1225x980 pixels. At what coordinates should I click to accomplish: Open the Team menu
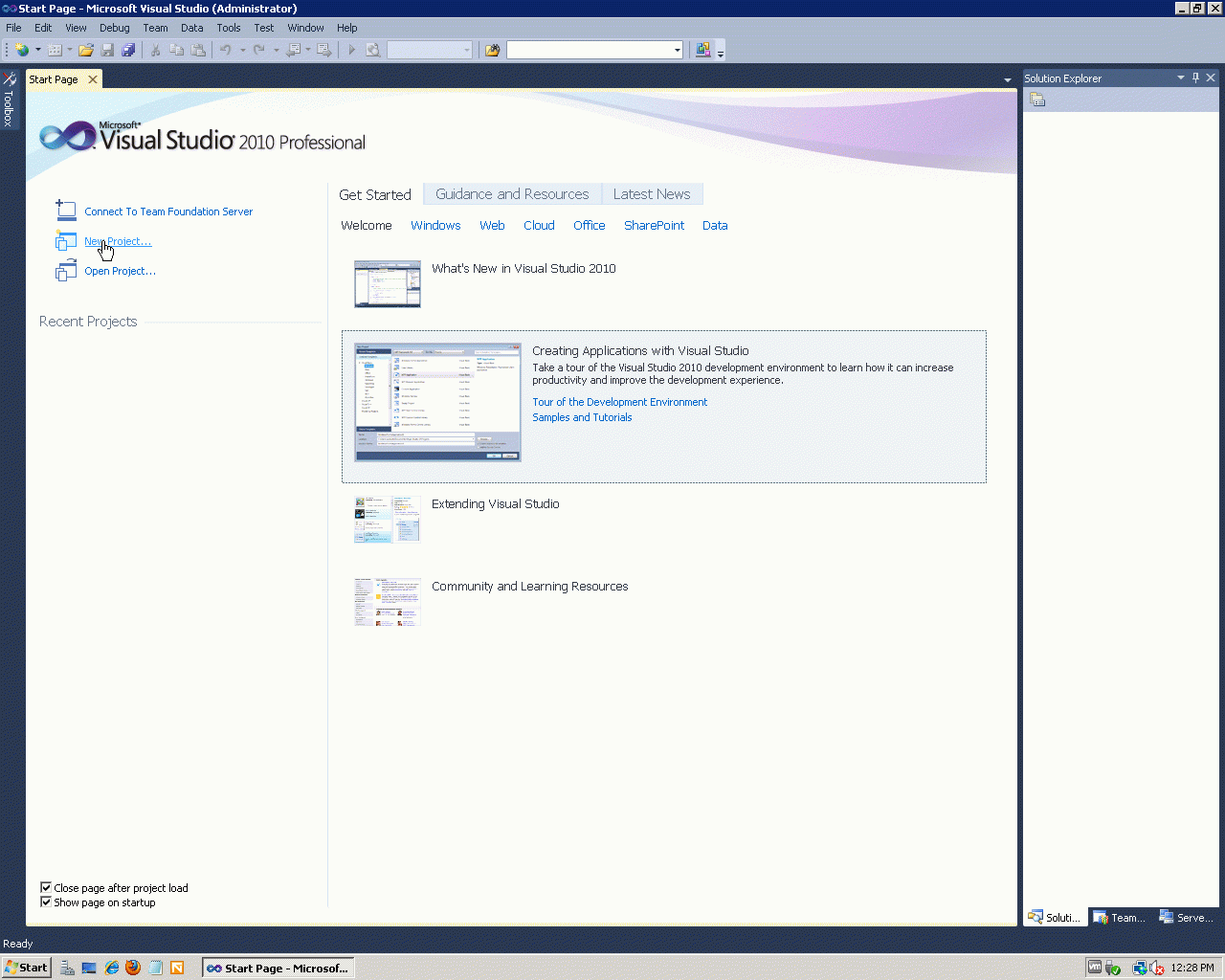[155, 28]
